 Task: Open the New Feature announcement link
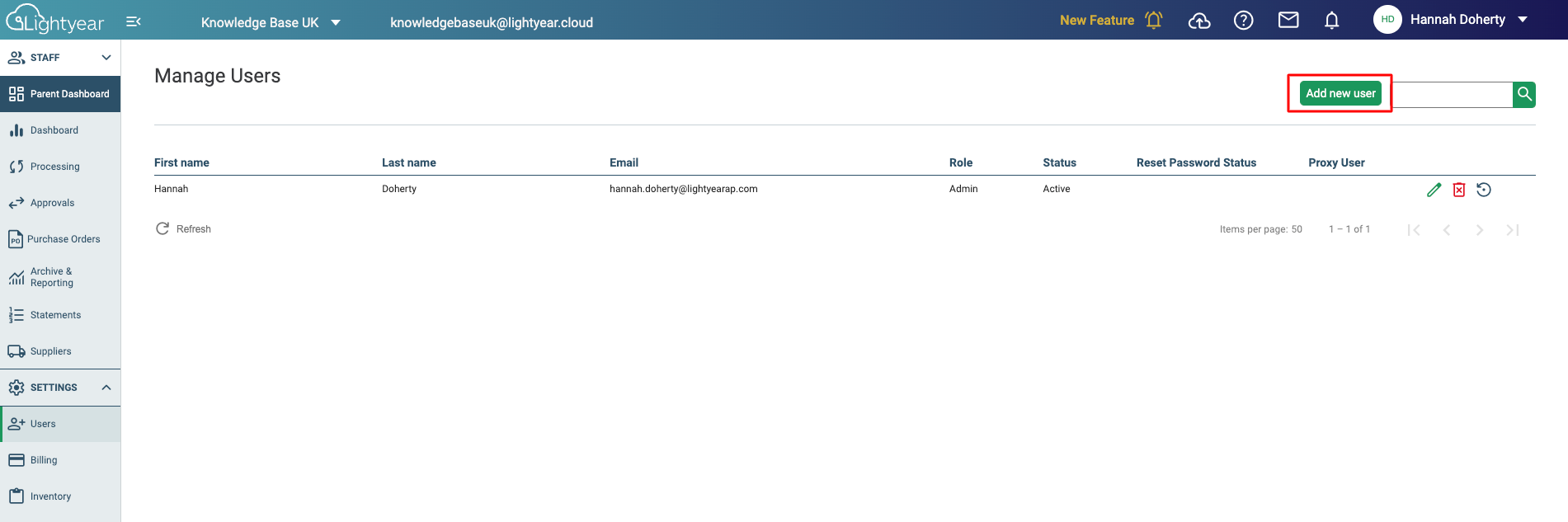[x=1097, y=20]
